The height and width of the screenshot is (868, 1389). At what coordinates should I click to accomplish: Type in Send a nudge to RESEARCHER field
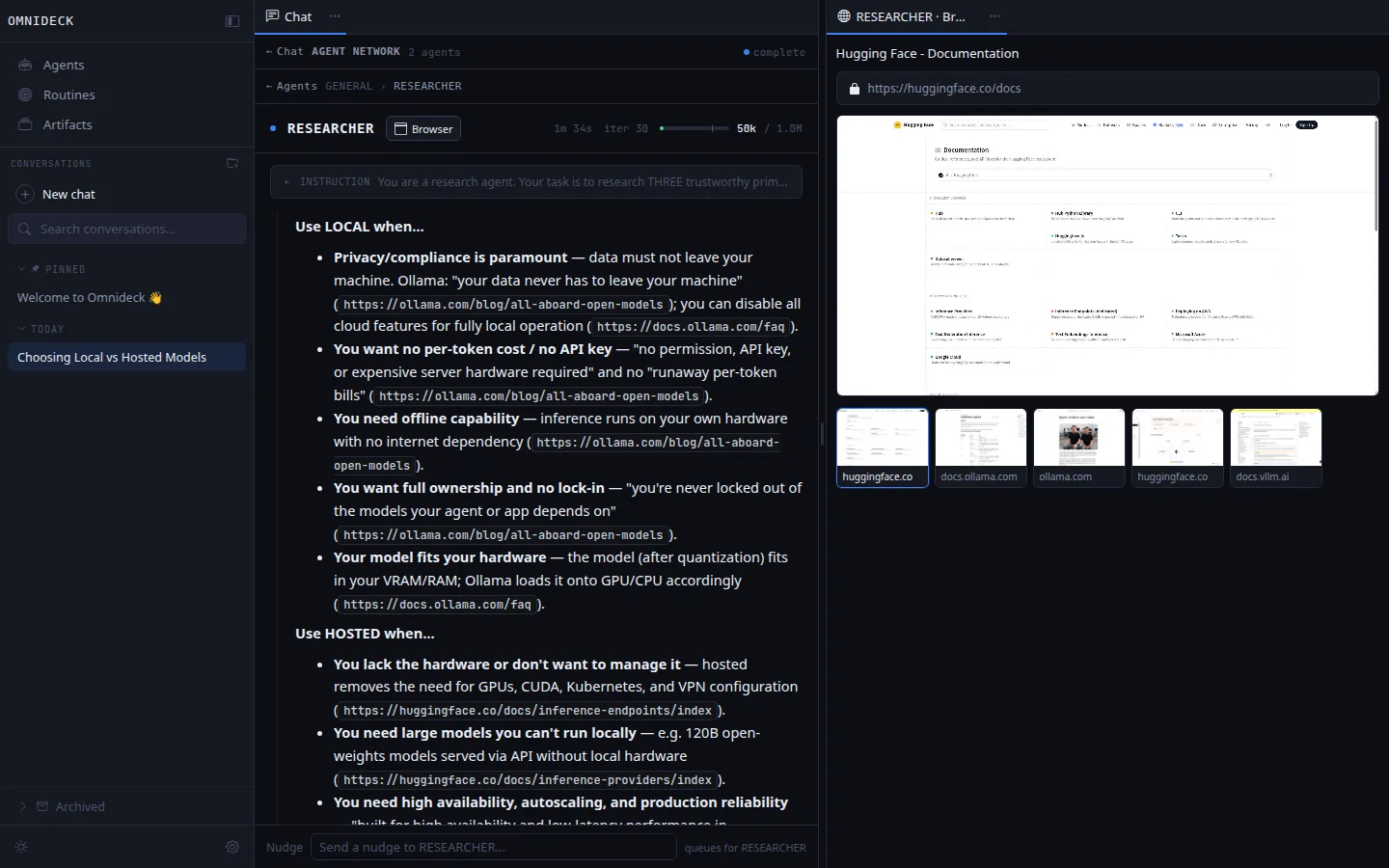[x=493, y=847]
